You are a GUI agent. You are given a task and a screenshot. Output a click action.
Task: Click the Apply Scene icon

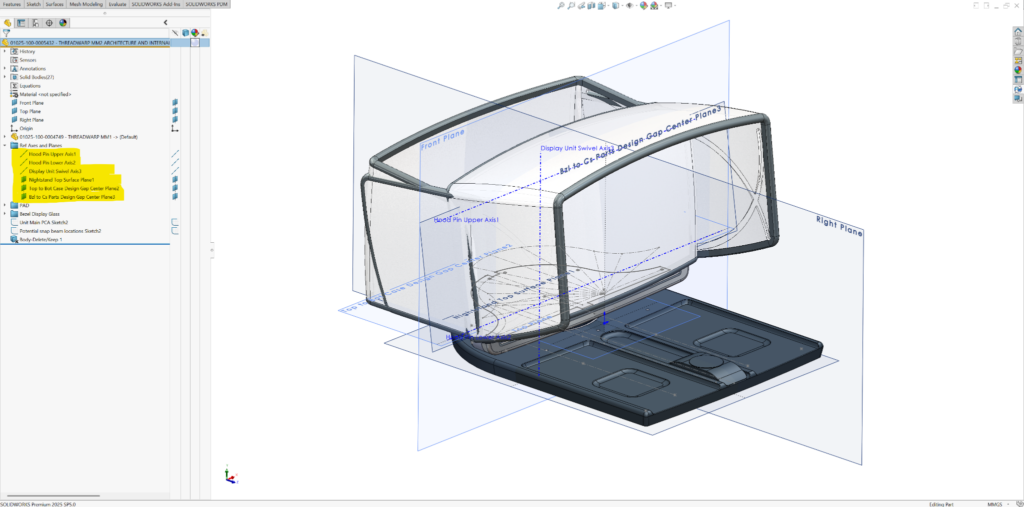[x=654, y=5]
